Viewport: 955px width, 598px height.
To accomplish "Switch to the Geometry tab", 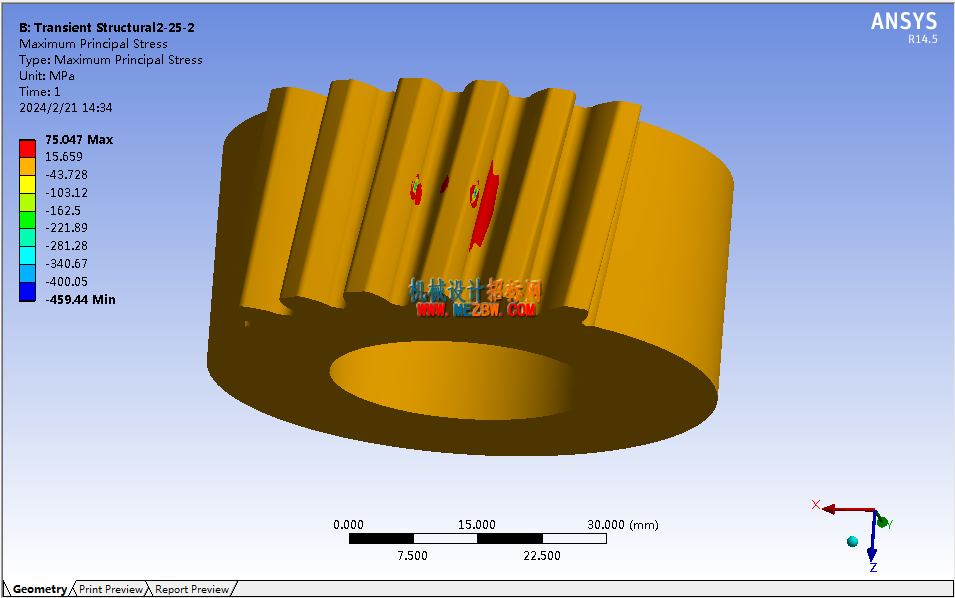I will pos(39,589).
